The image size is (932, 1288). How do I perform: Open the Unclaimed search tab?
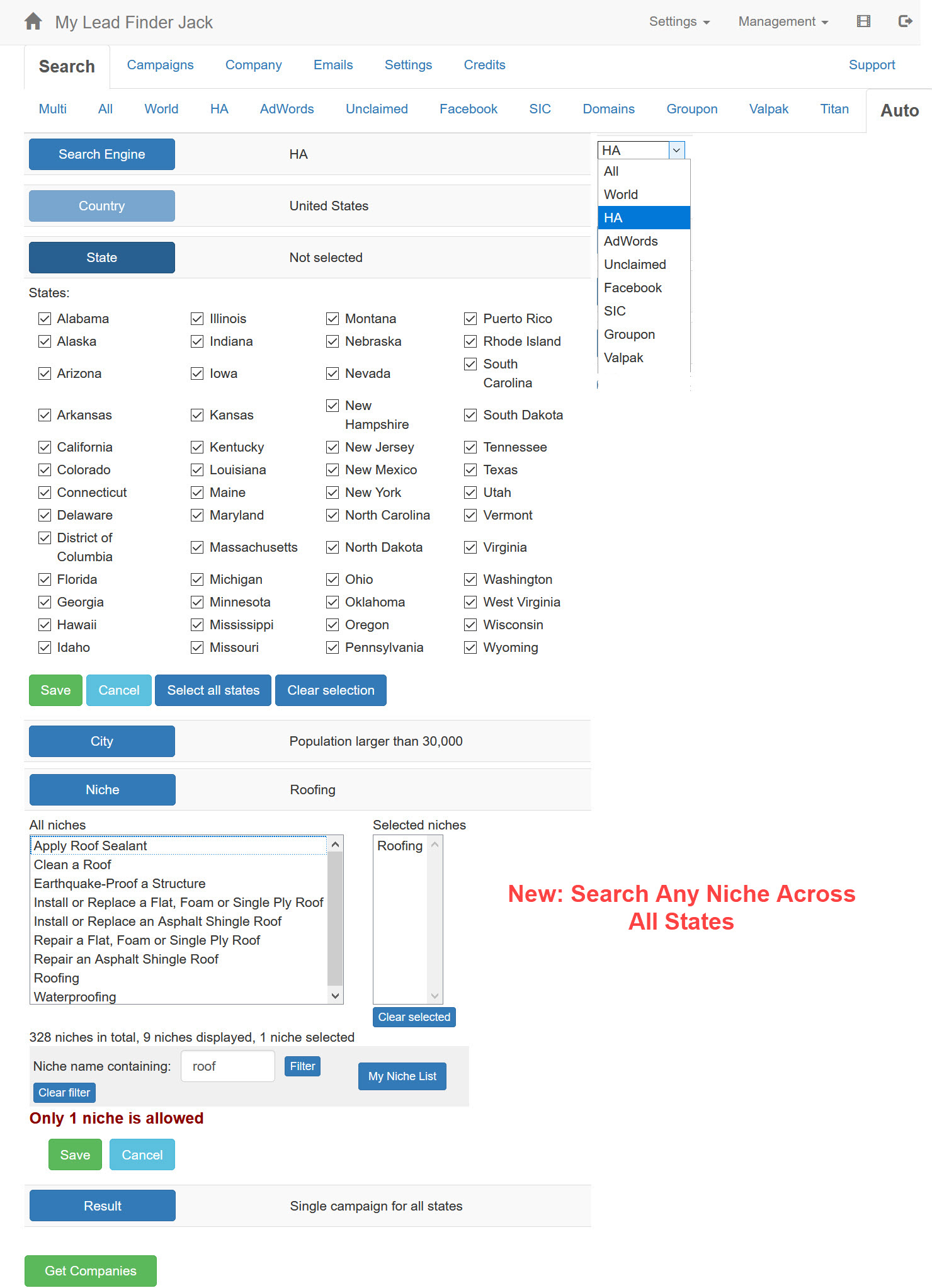[x=377, y=109]
